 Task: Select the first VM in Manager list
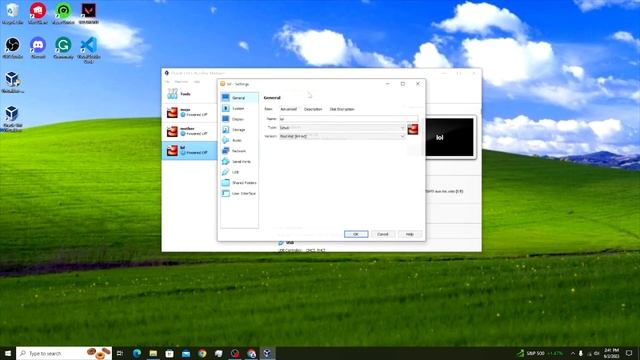[189, 112]
